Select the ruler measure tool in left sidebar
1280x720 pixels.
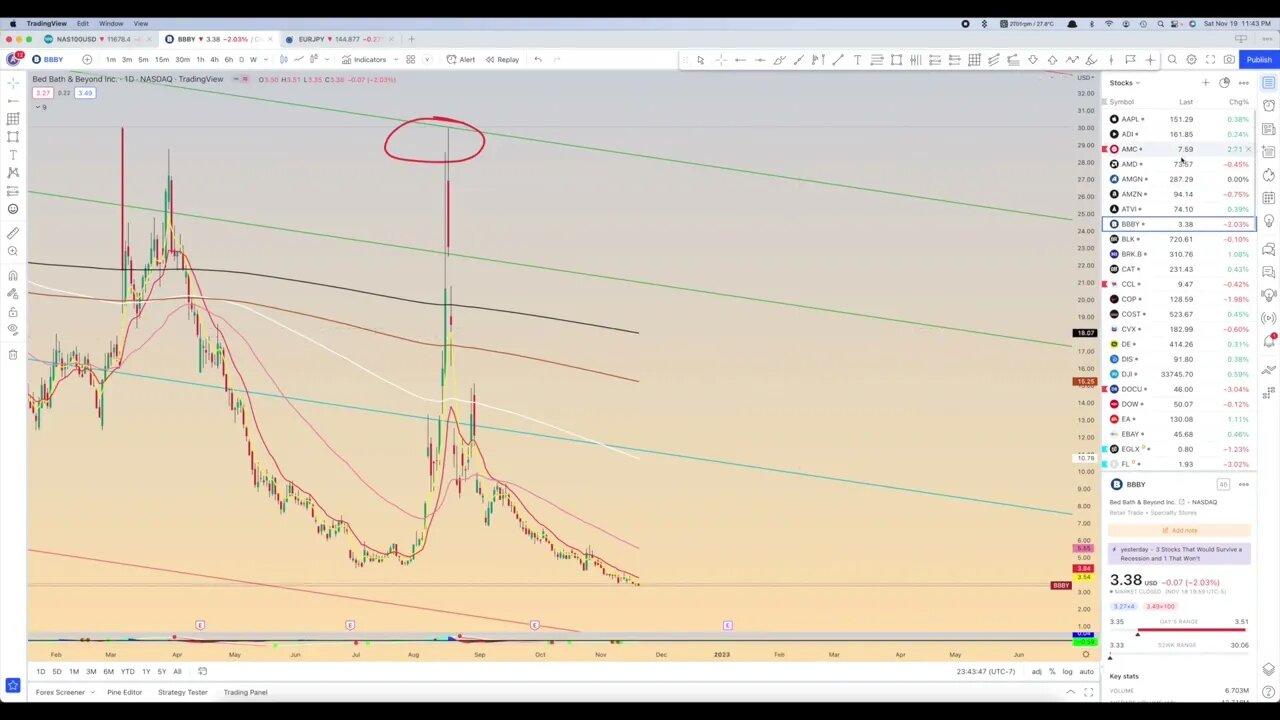(x=13, y=233)
